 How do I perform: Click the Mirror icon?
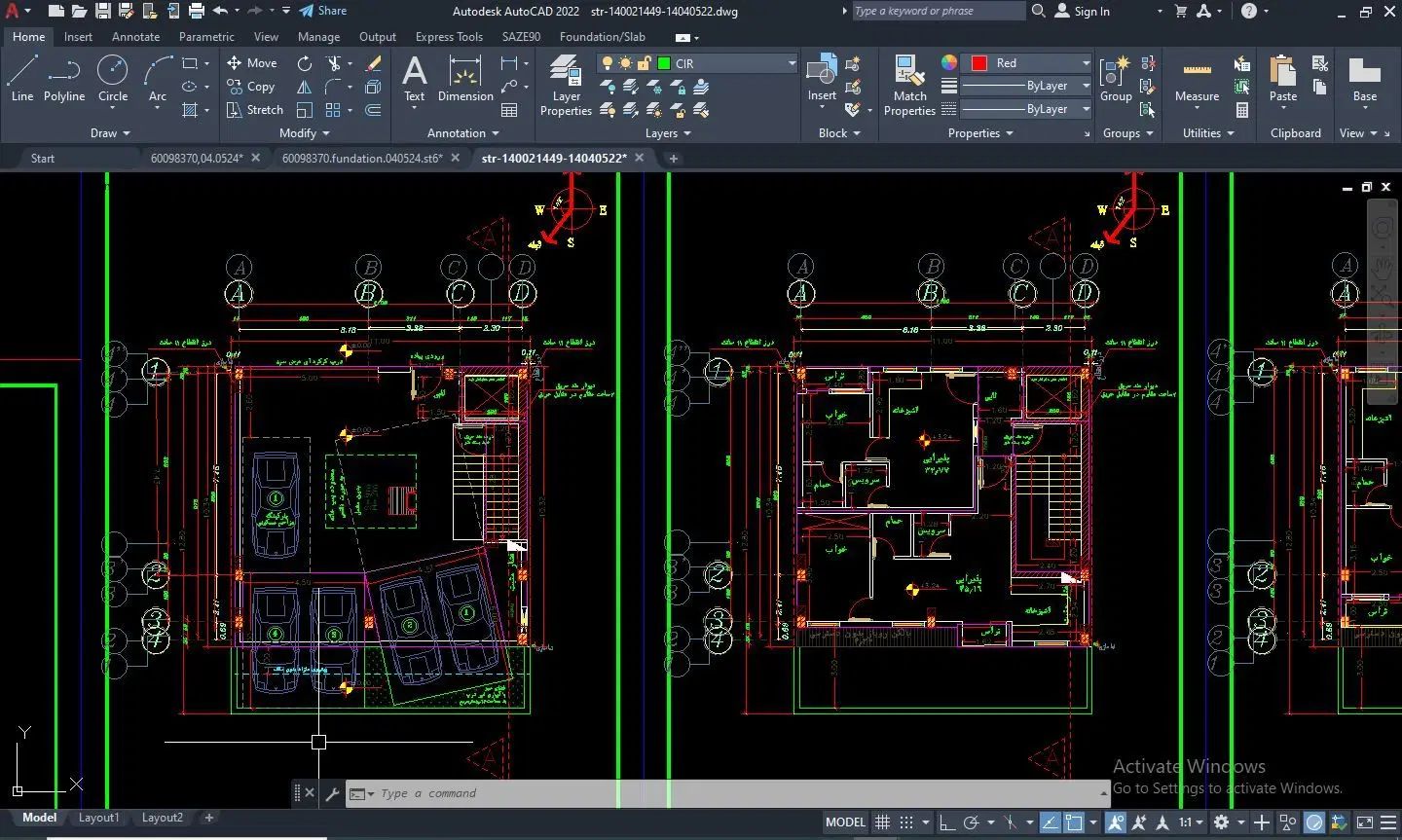click(x=305, y=87)
